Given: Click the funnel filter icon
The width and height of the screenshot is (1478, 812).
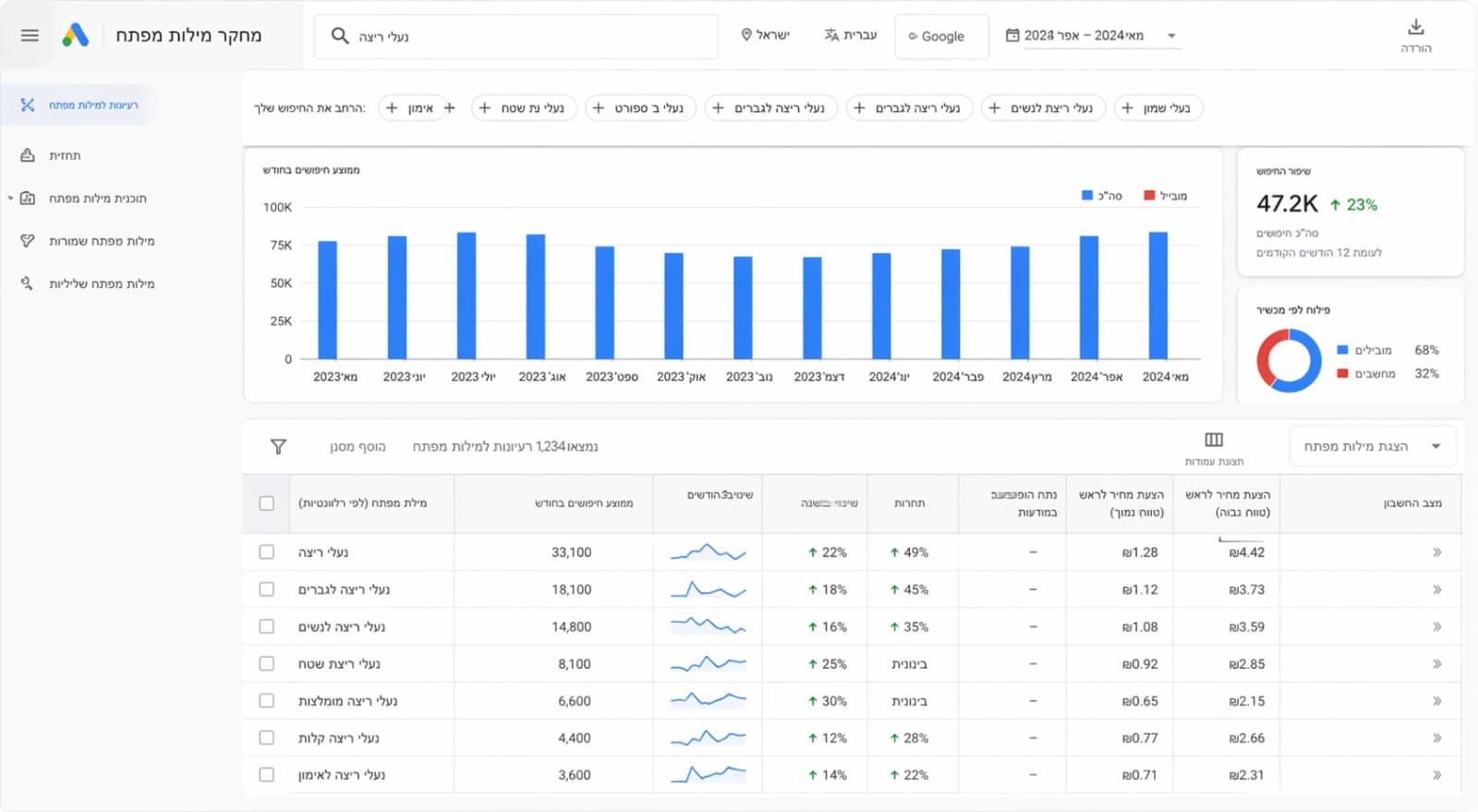Looking at the screenshot, I should pyautogui.click(x=278, y=446).
